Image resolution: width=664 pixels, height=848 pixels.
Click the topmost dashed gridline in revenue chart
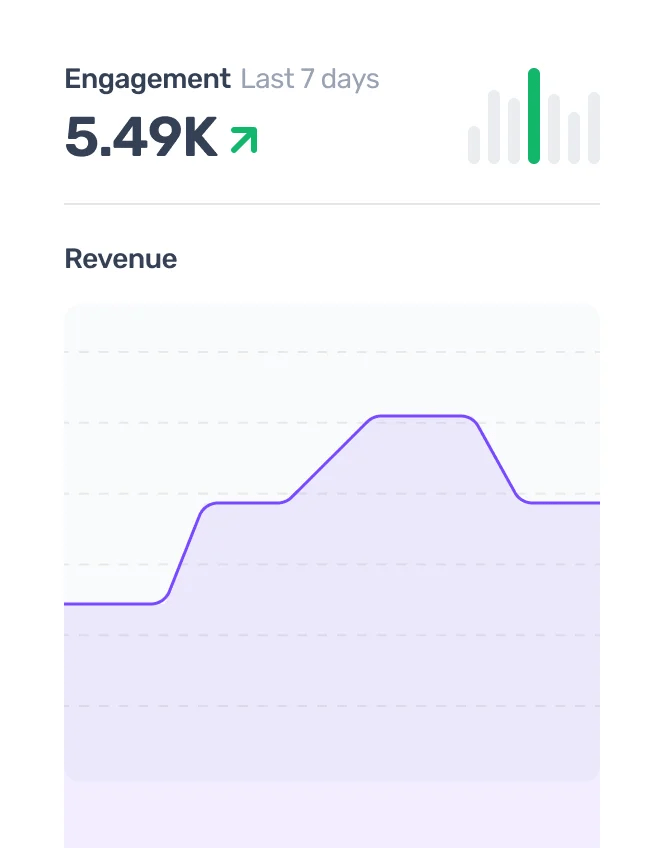330,352
